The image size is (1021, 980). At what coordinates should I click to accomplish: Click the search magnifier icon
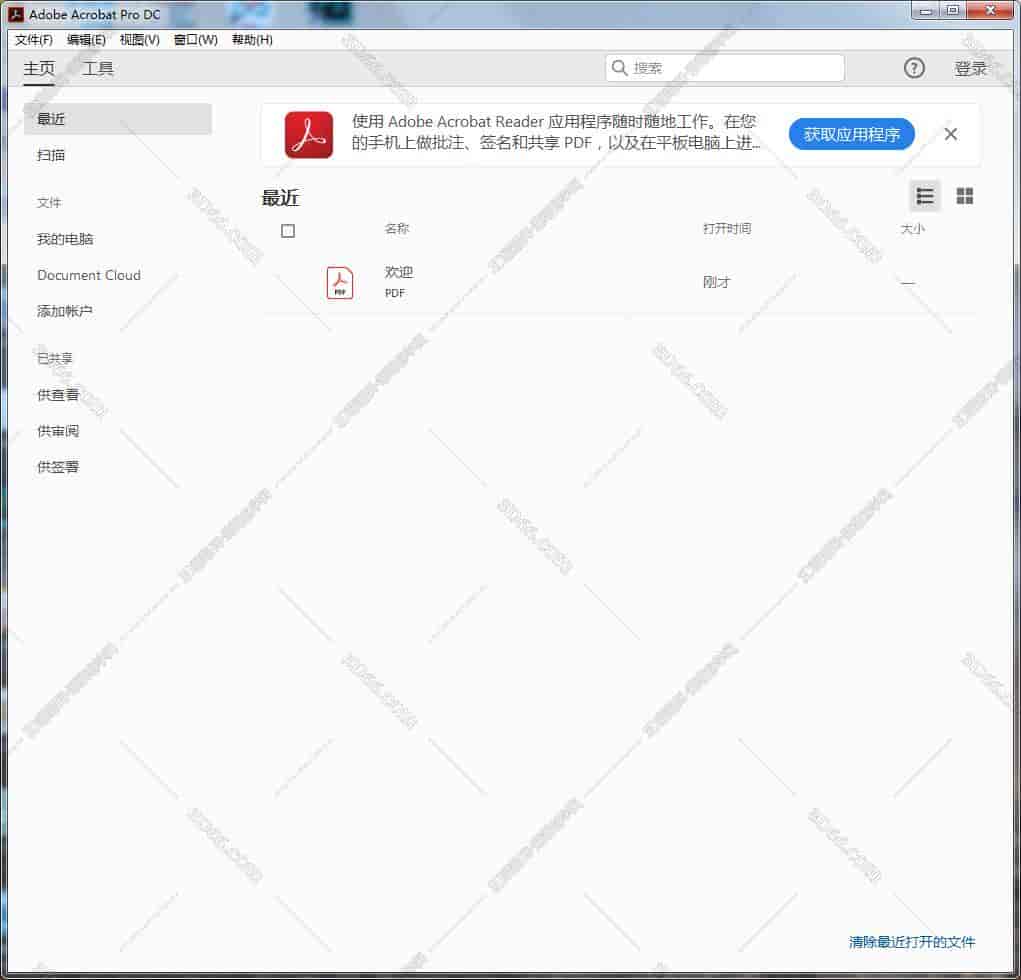[619, 68]
